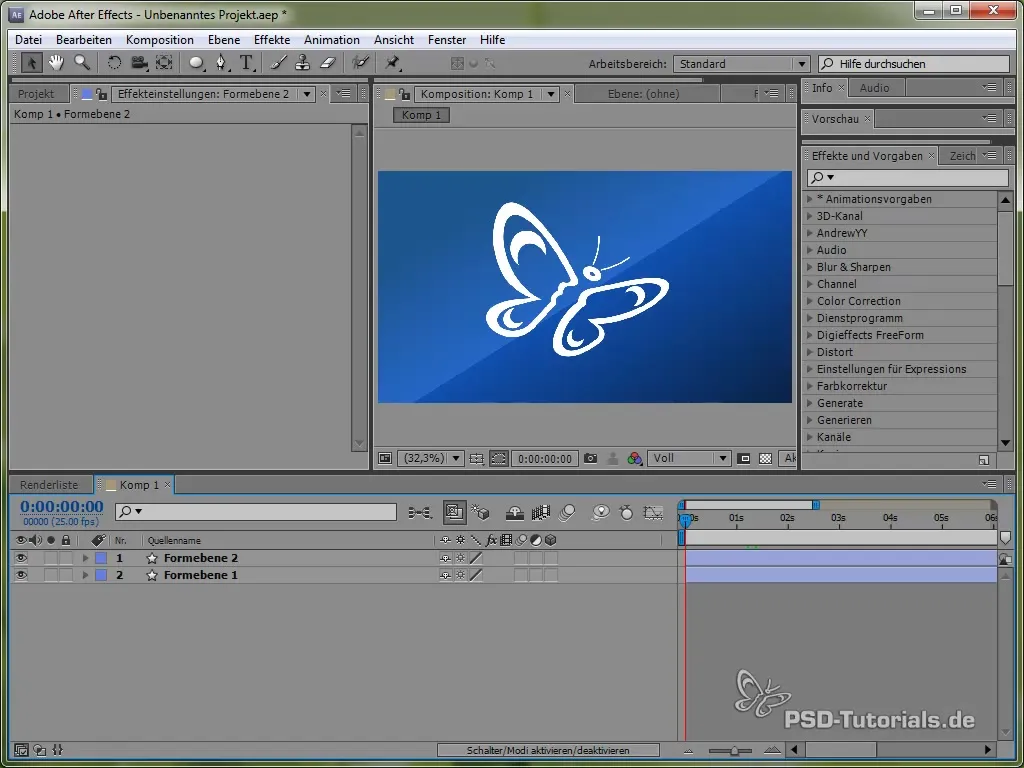1024x768 pixels.
Task: Select the Eraser tool
Action: 327,63
